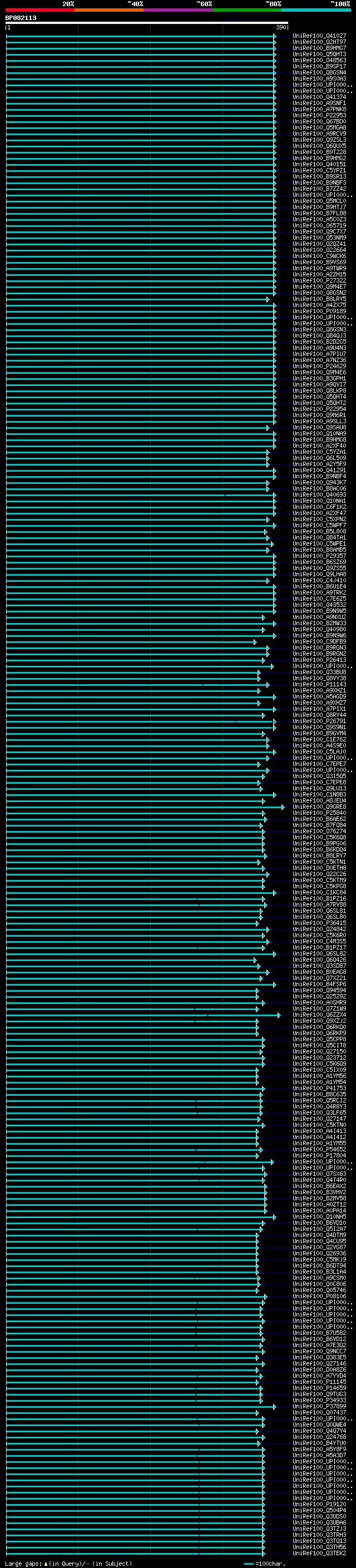Select hit label UniRef100_B9SP17
The width and height of the screenshot is (356, 1568).
[x=319, y=66]
